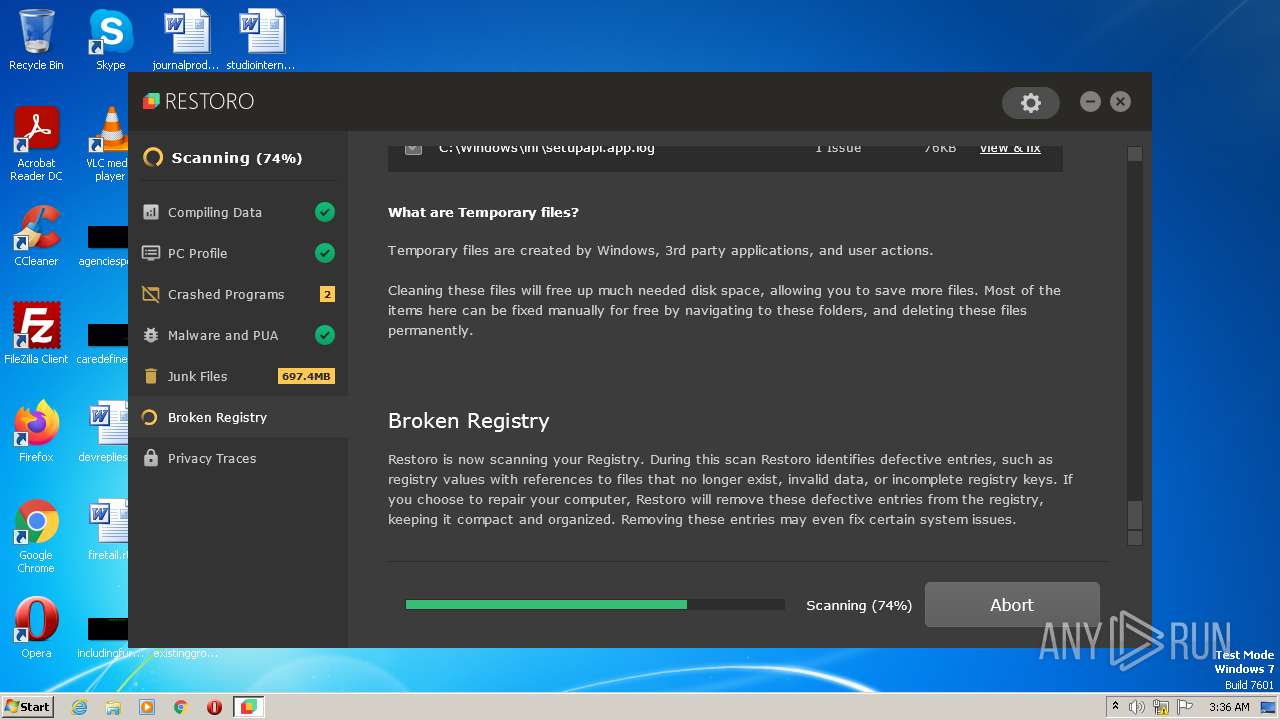
Task: Click the Crashed Programs count badge
Action: 327,294
